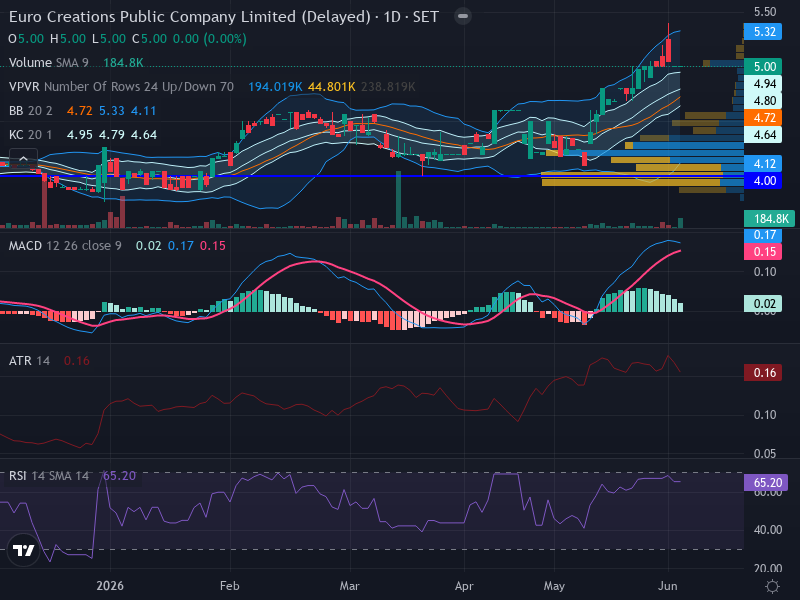Screen dimensions: 800x600
Task: Click the grey status dot beside SET
Action: click(x=463, y=16)
